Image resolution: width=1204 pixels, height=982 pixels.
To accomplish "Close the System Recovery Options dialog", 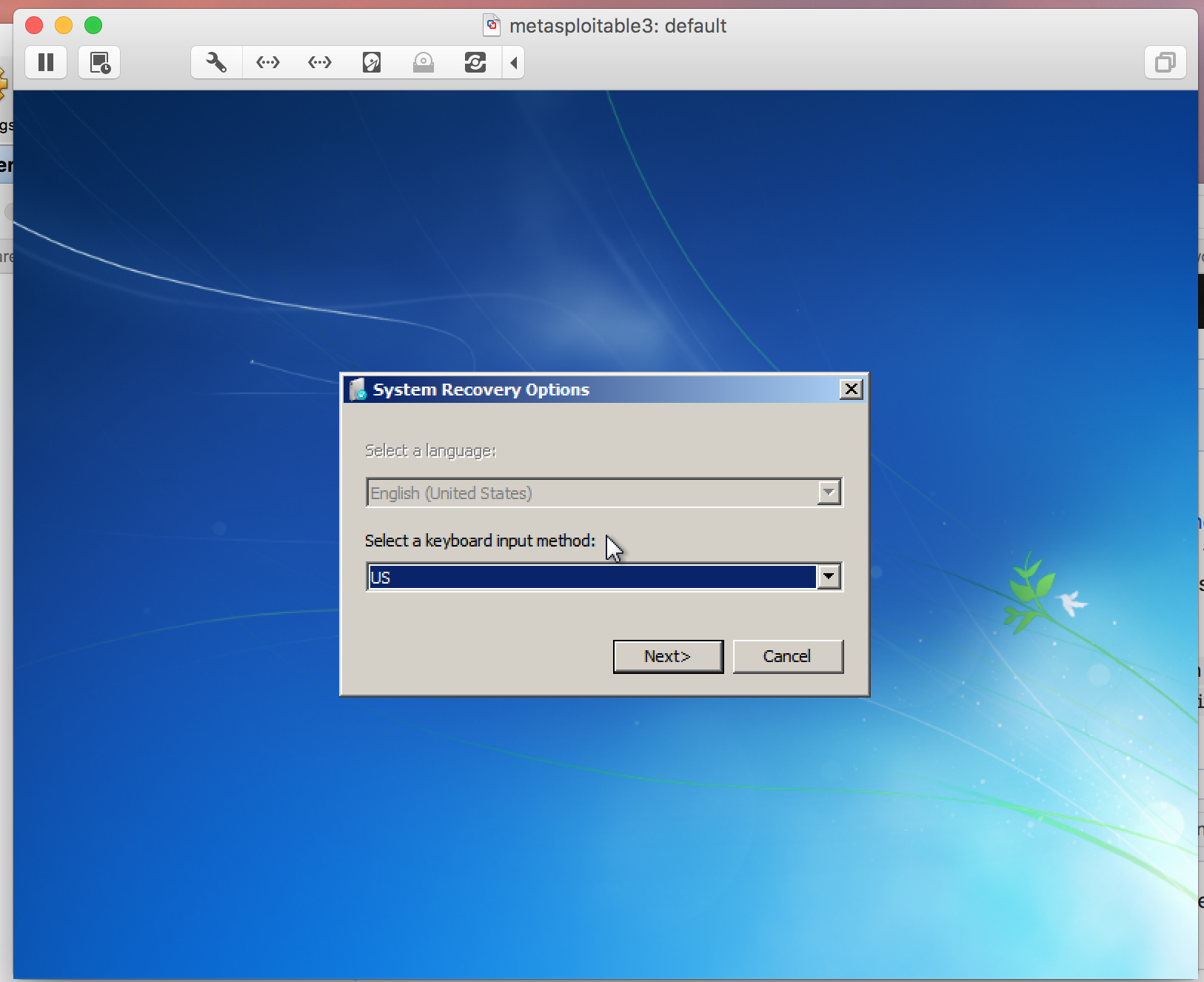I will pos(852,389).
